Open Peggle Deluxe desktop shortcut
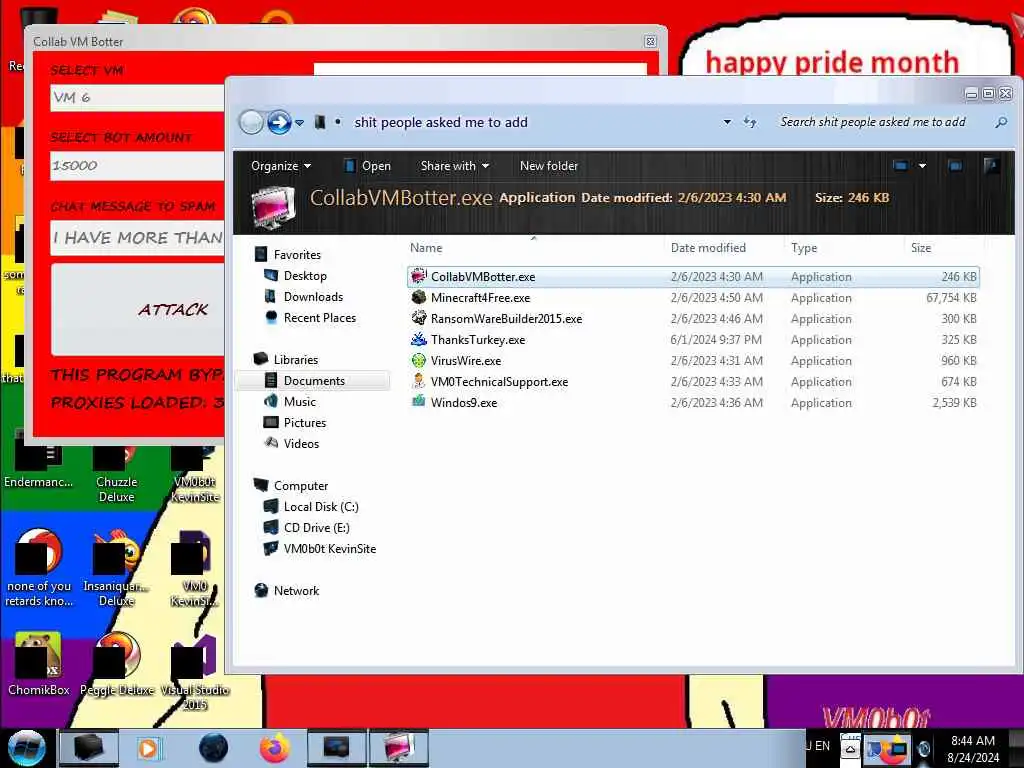The image size is (1024, 768). click(x=117, y=665)
